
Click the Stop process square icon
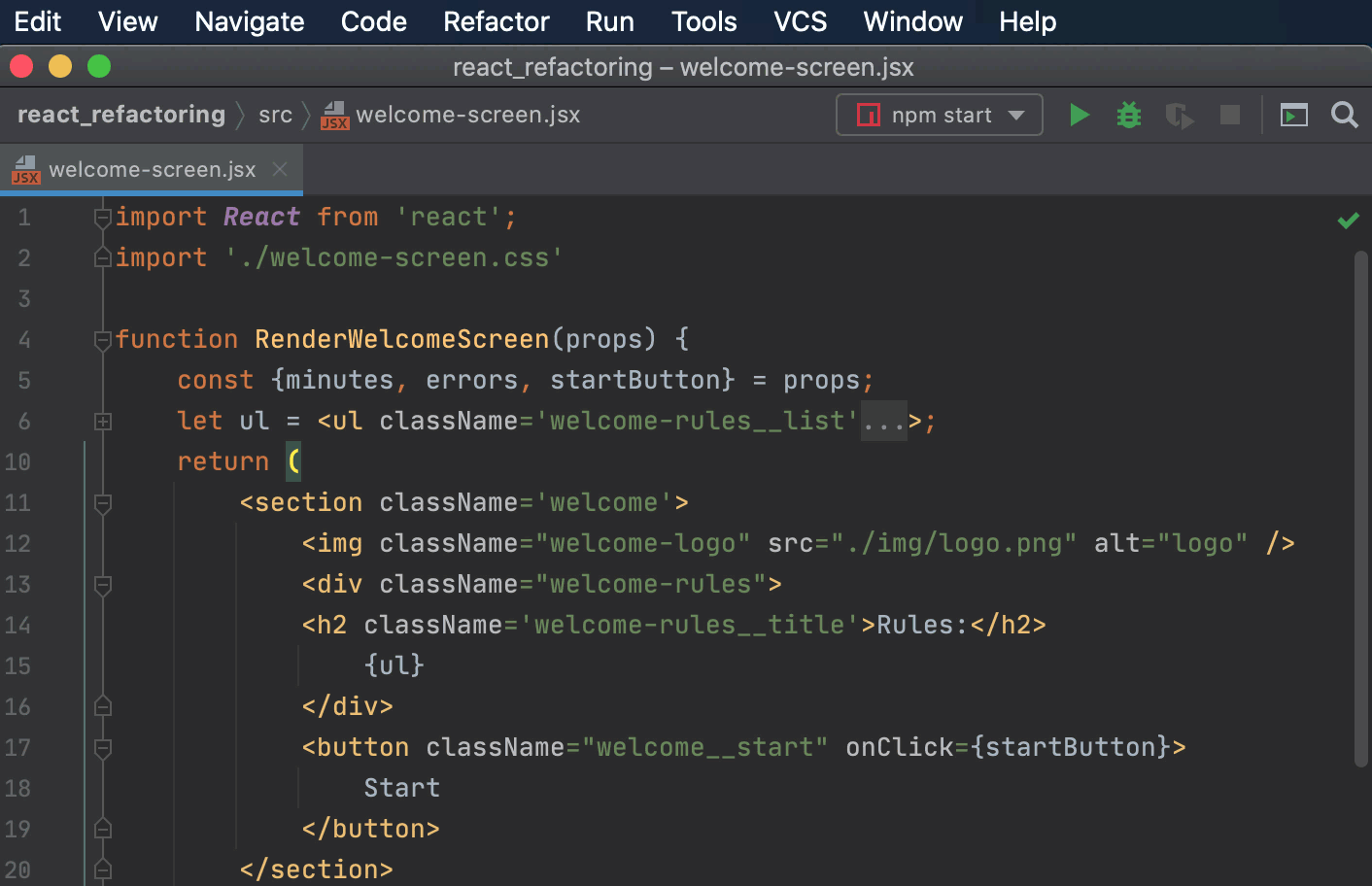pos(1229,115)
